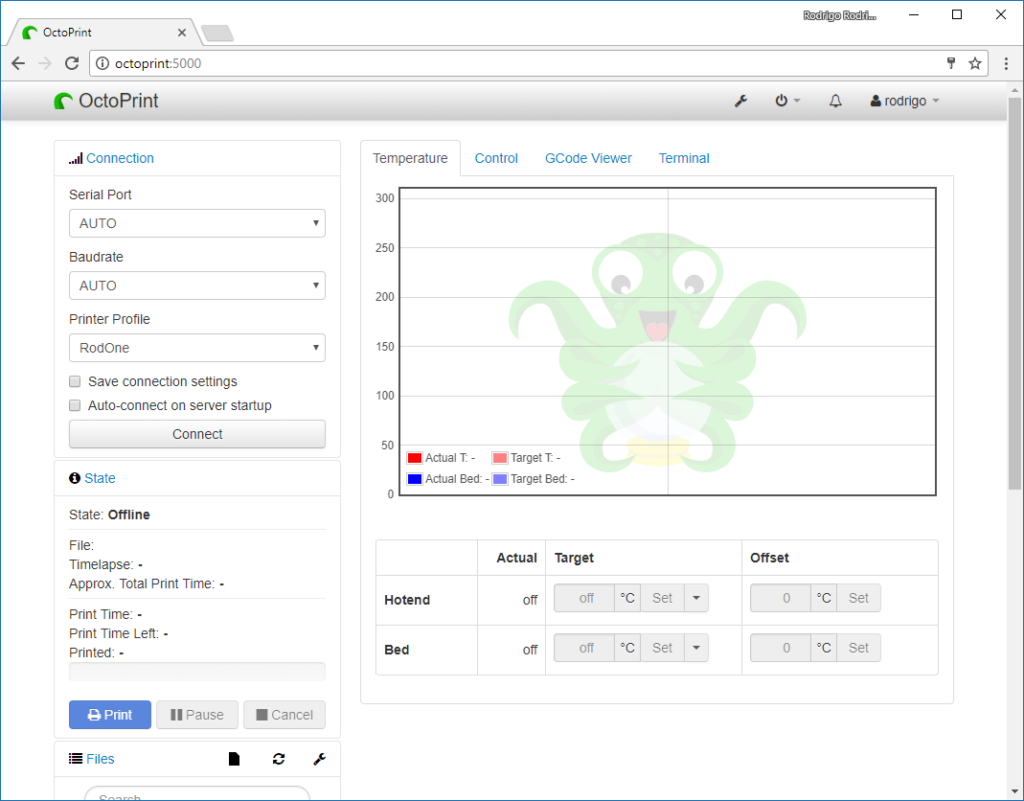This screenshot has width=1024, height=801.
Task: Switch to the Temperature tab
Action: (410, 158)
